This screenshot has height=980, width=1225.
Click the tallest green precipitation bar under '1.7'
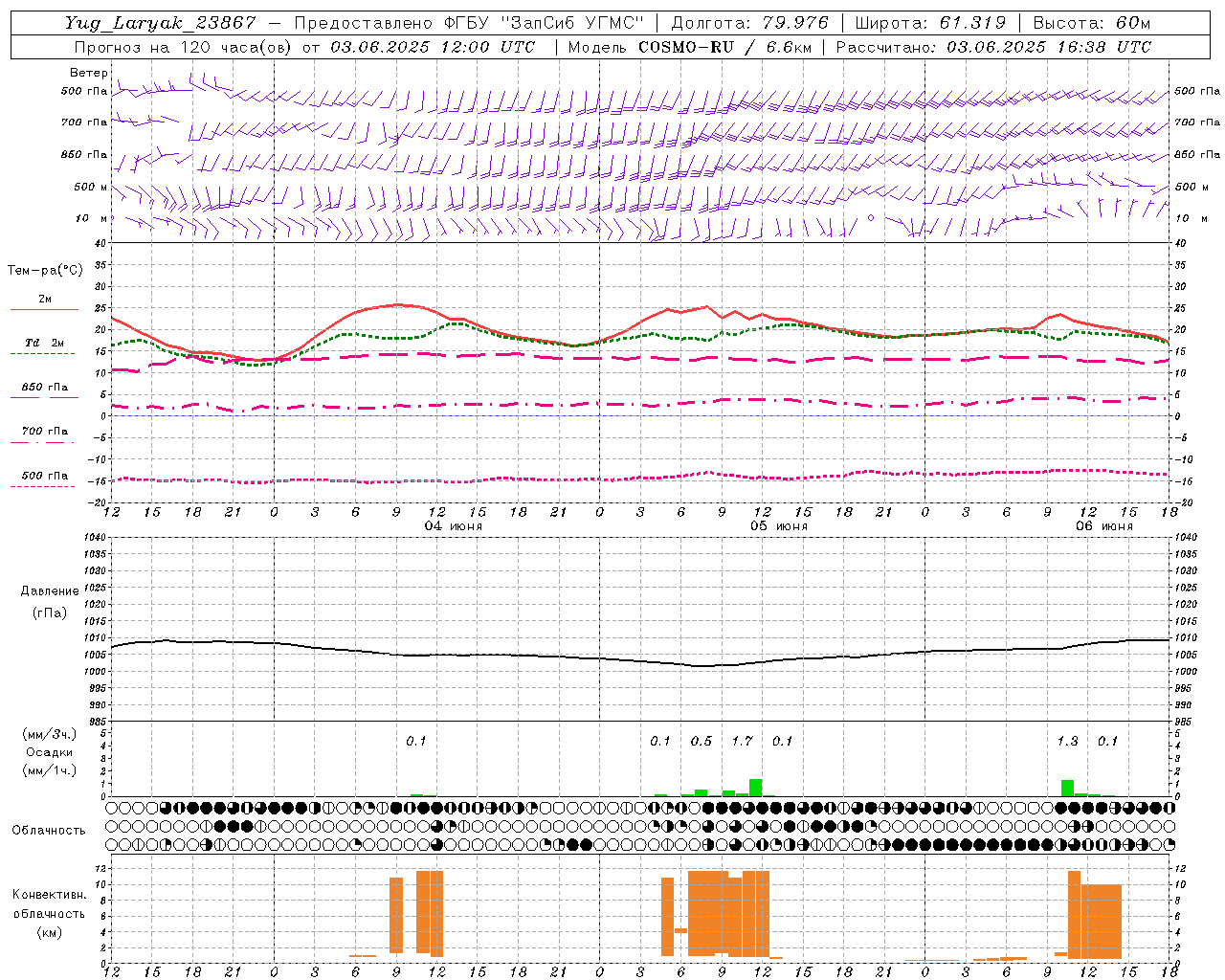point(756,788)
